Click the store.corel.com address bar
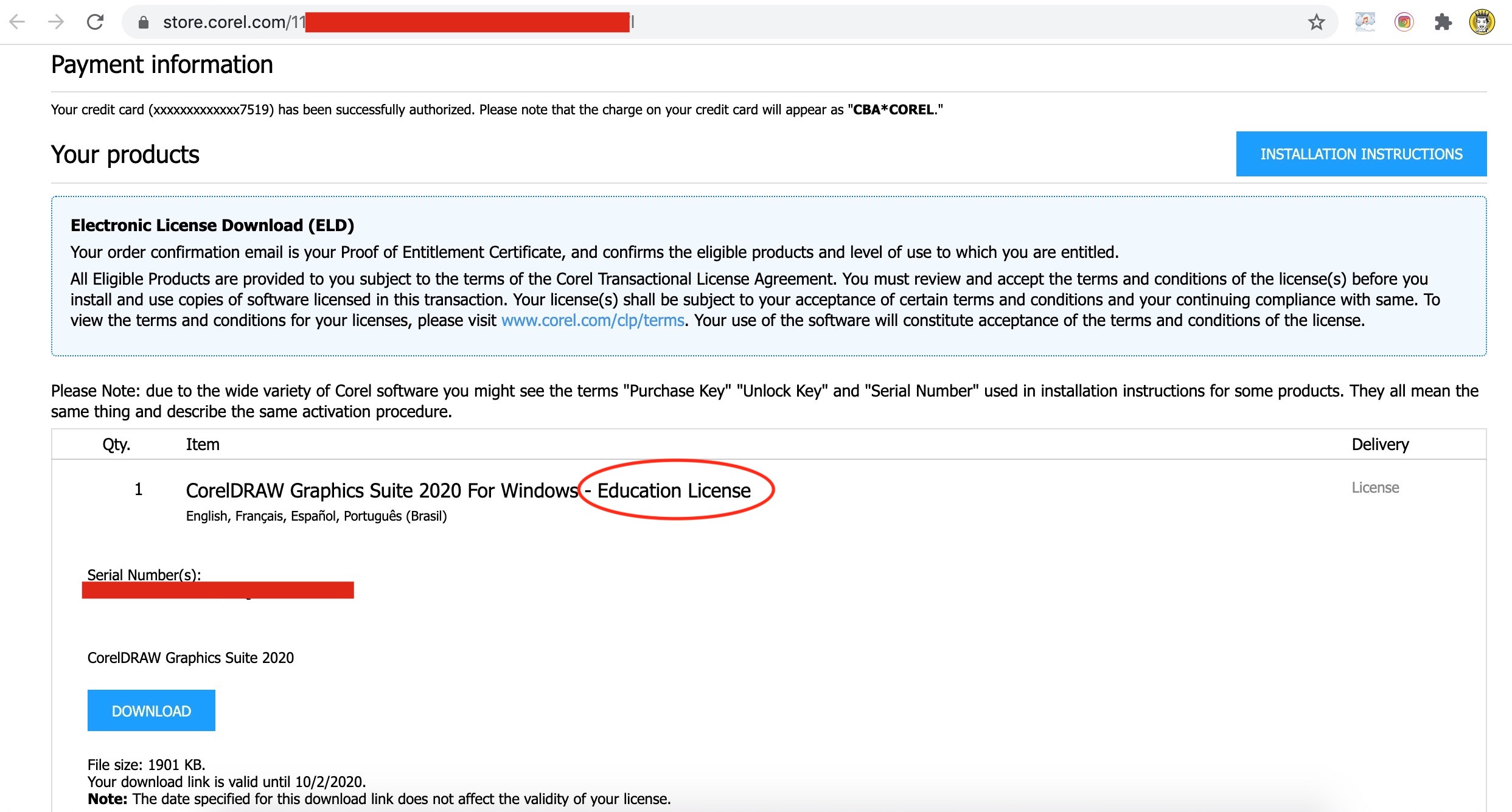 point(729,23)
